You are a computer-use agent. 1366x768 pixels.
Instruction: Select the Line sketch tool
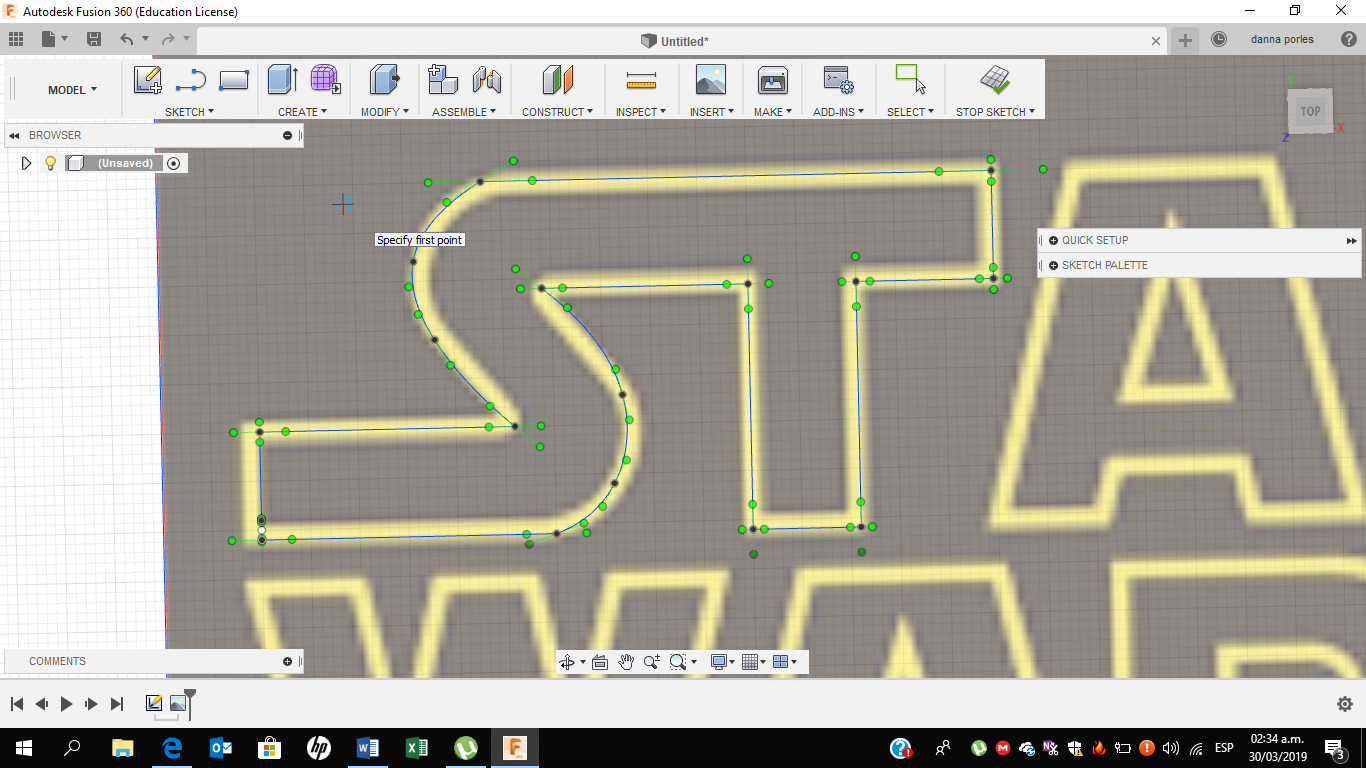(190, 80)
